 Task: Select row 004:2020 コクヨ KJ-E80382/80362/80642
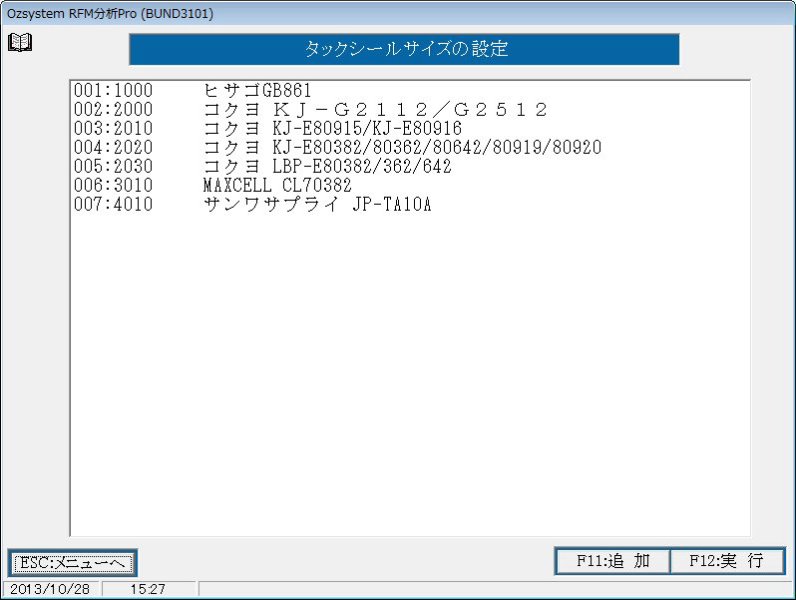[x=410, y=148]
